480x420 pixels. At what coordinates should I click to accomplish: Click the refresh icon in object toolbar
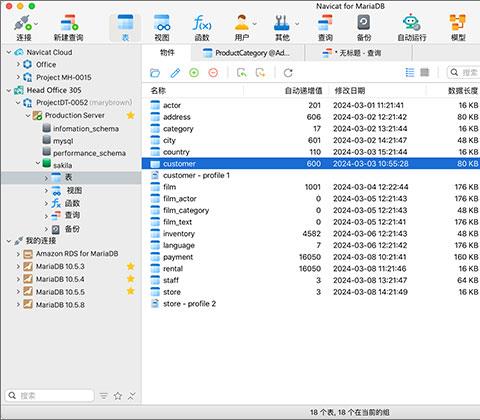[288, 73]
